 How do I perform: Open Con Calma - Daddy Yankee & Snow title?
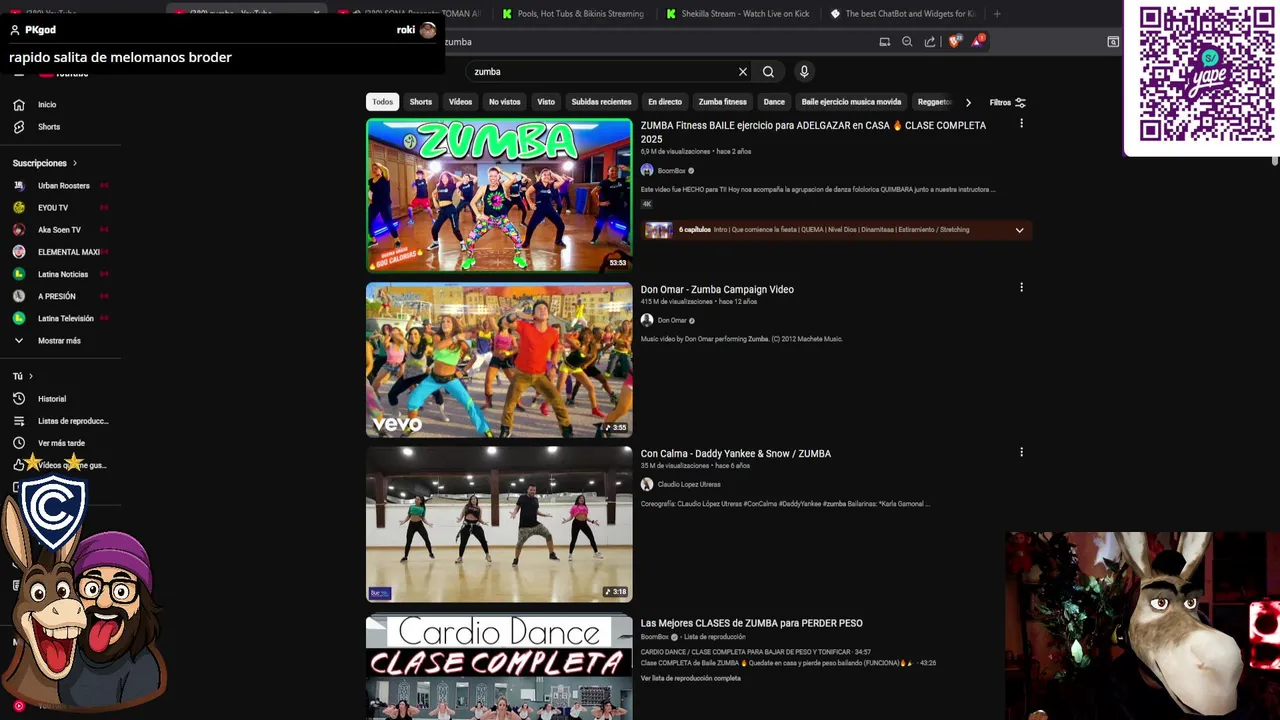click(x=736, y=454)
